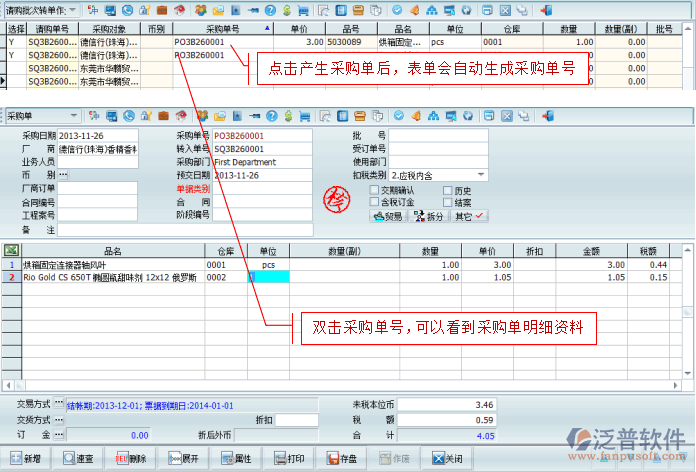Click the 展开 button

183,458
